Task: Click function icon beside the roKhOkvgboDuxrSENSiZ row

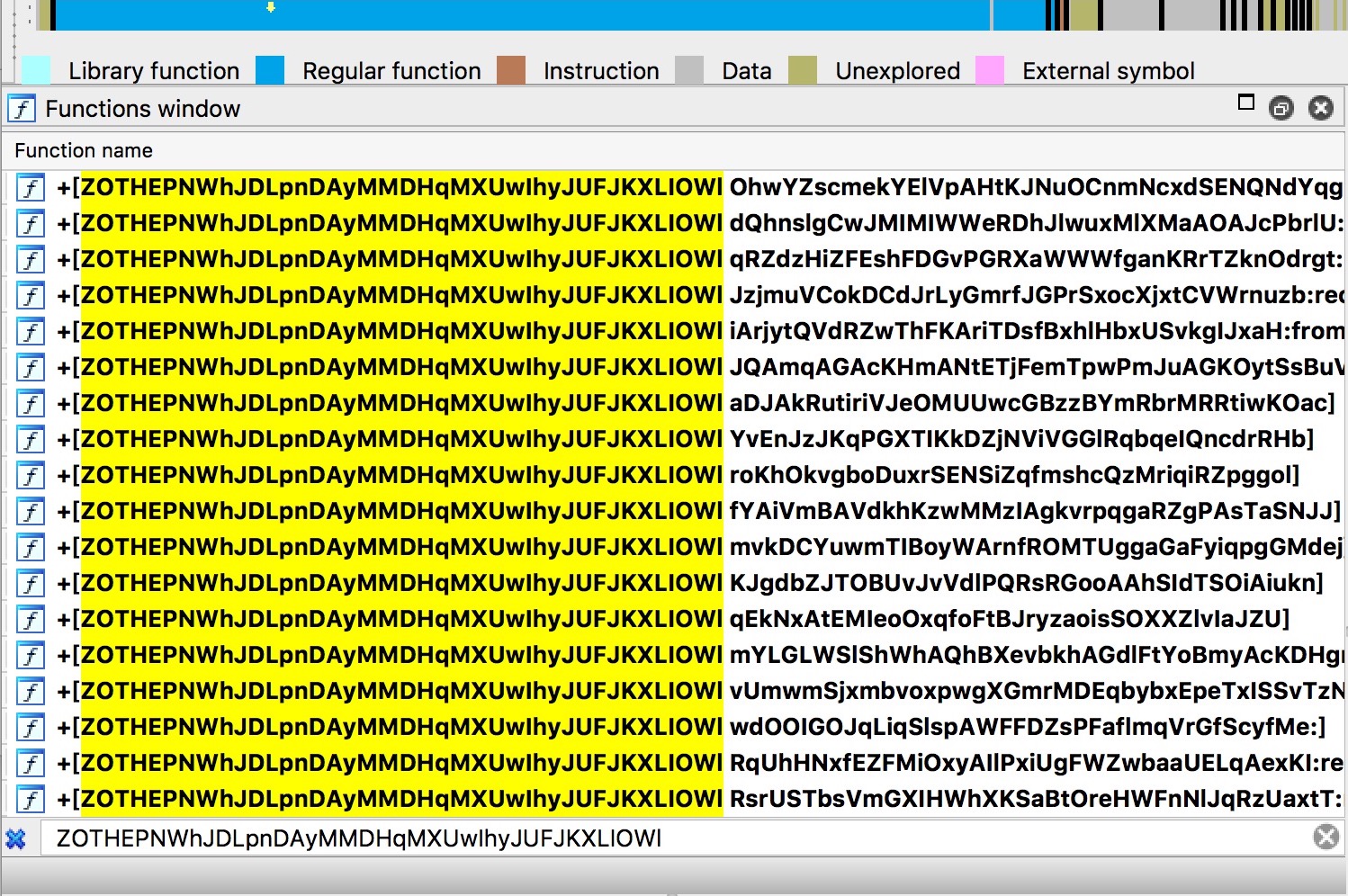Action: tap(31, 475)
